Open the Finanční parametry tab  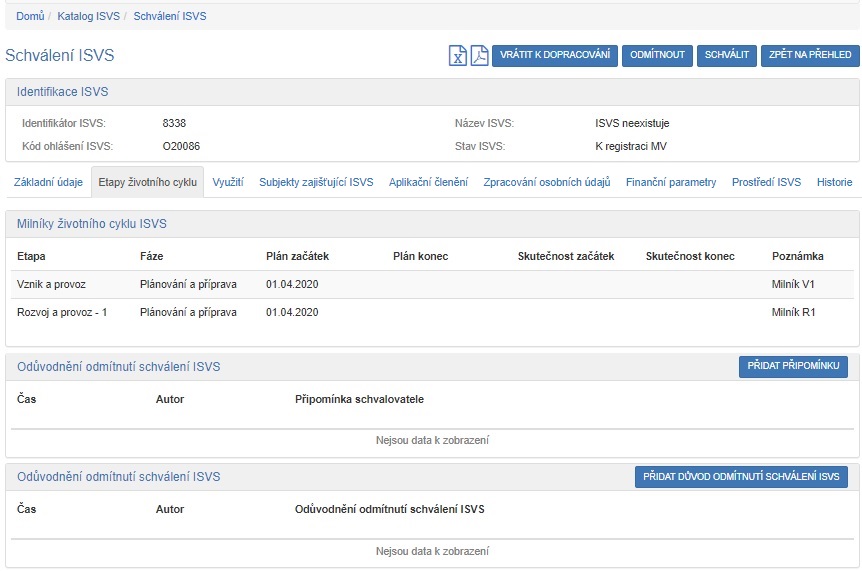coord(671,183)
